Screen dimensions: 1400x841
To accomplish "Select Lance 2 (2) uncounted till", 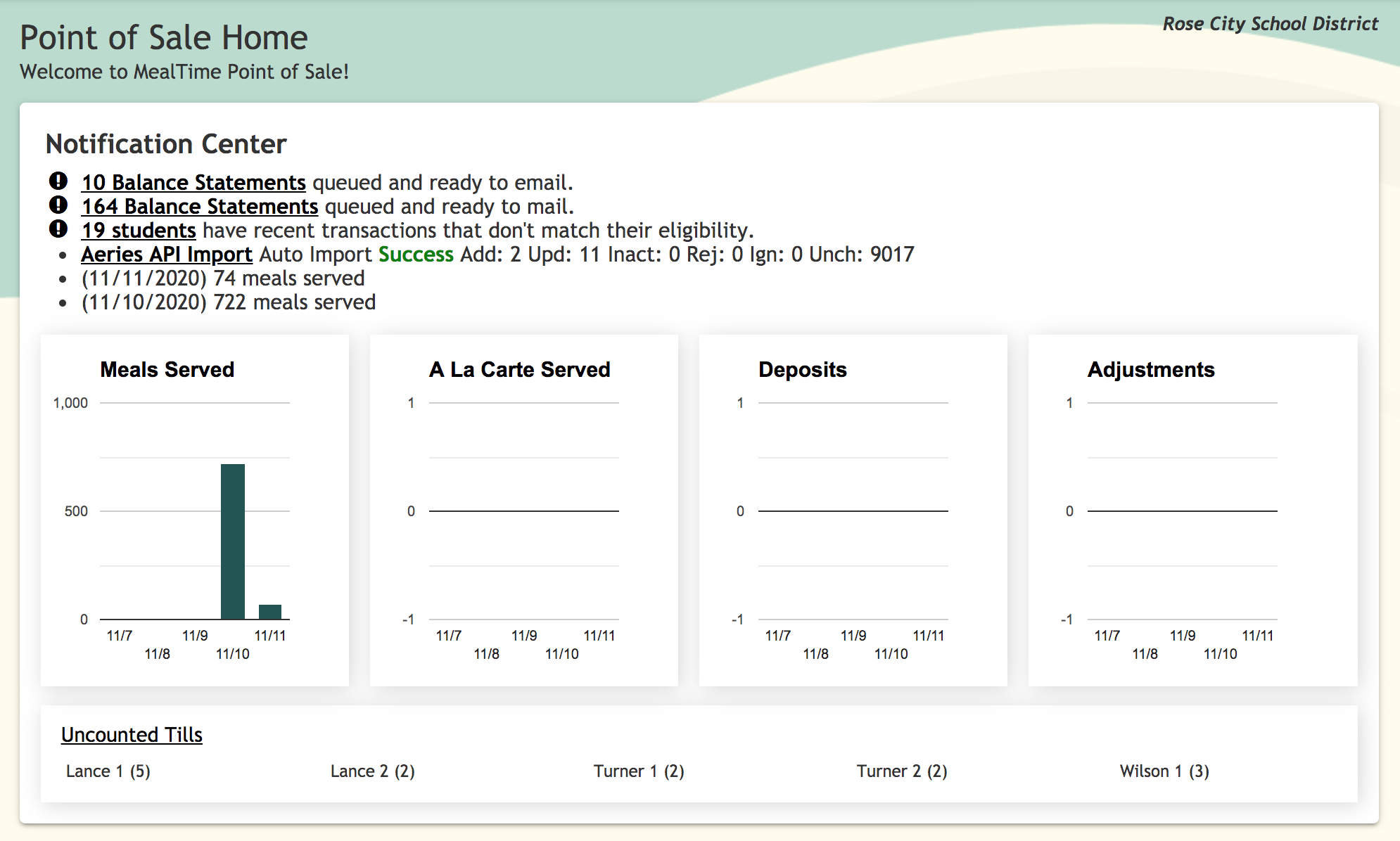I will click(373, 771).
